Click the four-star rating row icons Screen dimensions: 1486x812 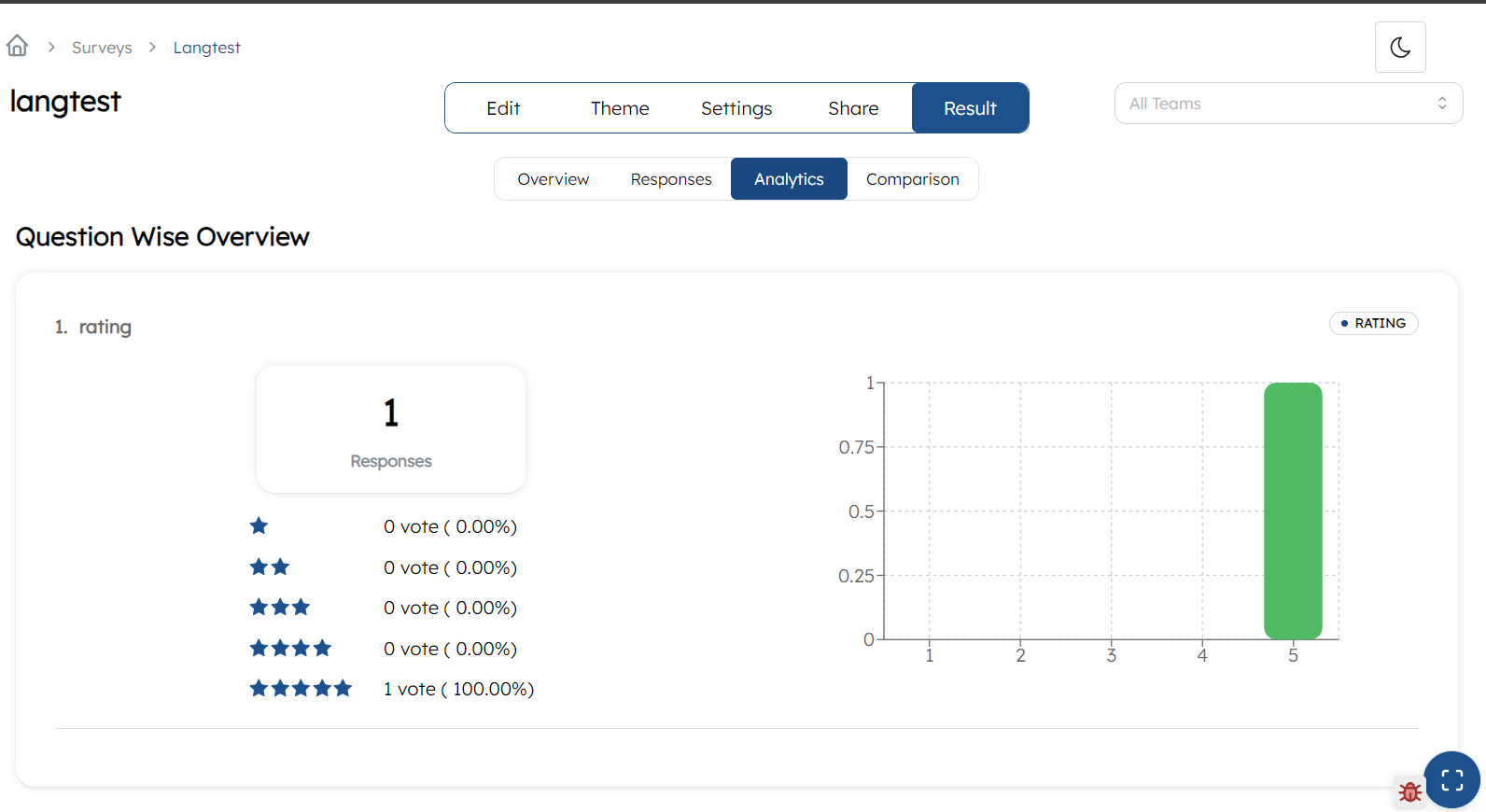point(290,648)
